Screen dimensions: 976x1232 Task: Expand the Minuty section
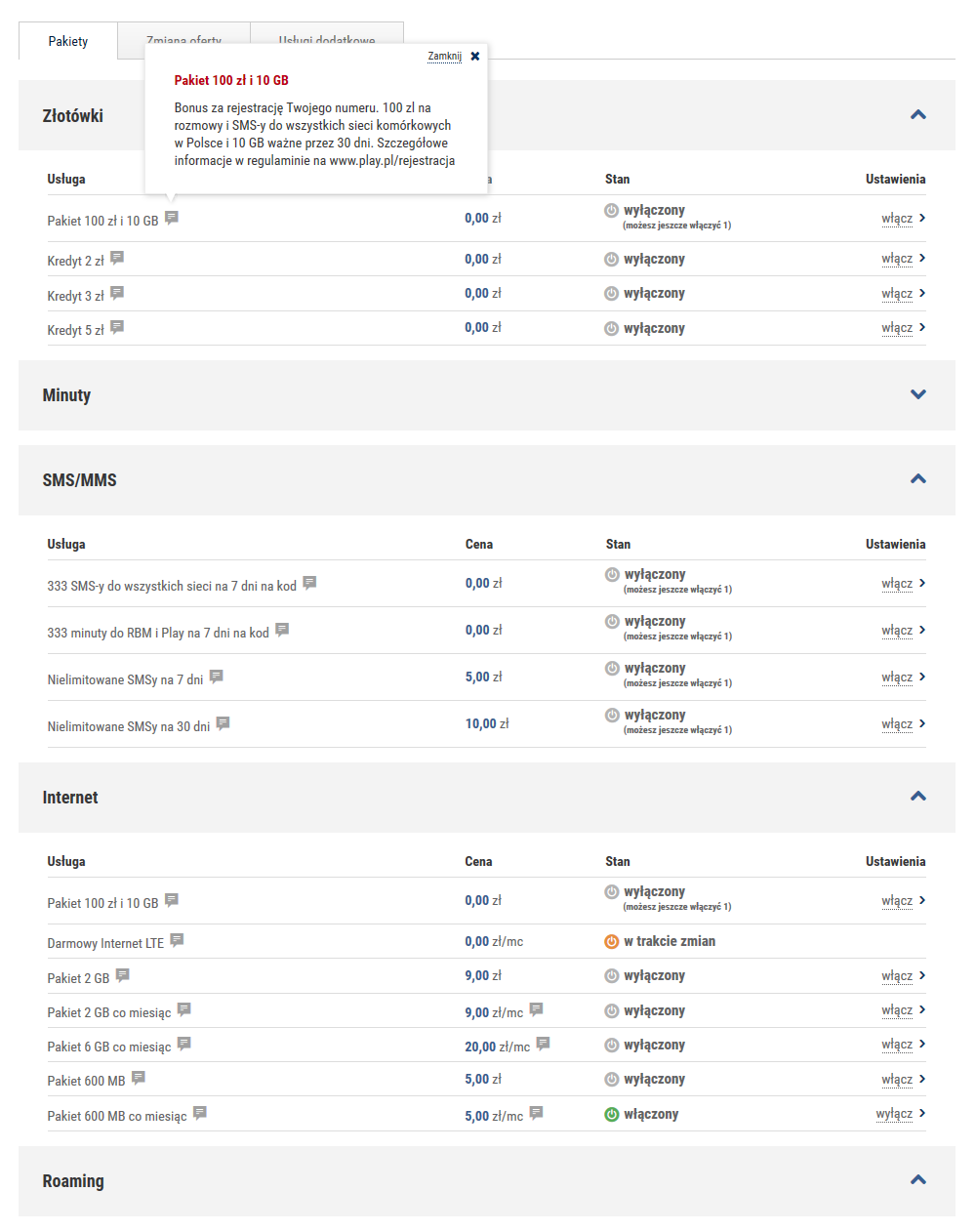pyautogui.click(x=917, y=394)
